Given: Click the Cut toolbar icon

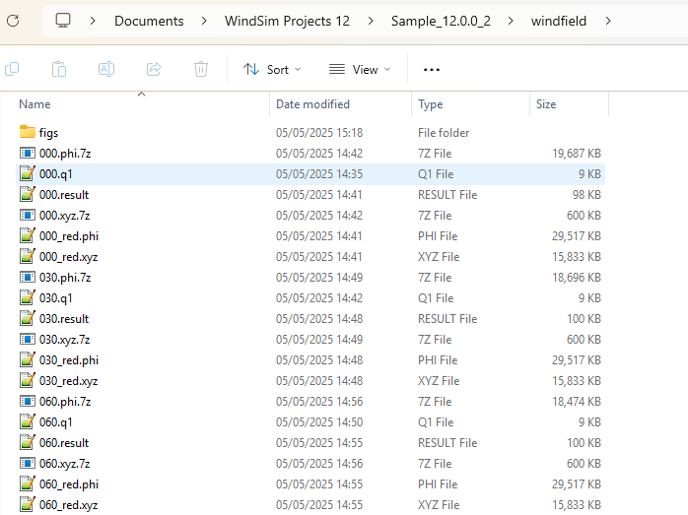Looking at the screenshot, I should (x=12, y=69).
